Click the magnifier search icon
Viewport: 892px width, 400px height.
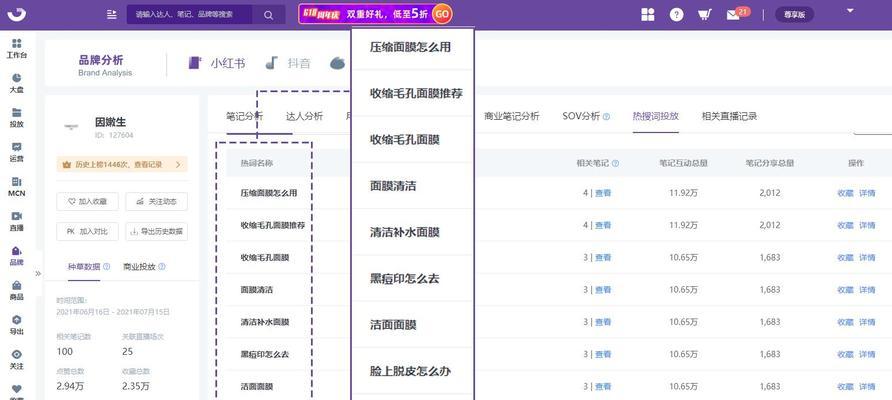click(269, 15)
